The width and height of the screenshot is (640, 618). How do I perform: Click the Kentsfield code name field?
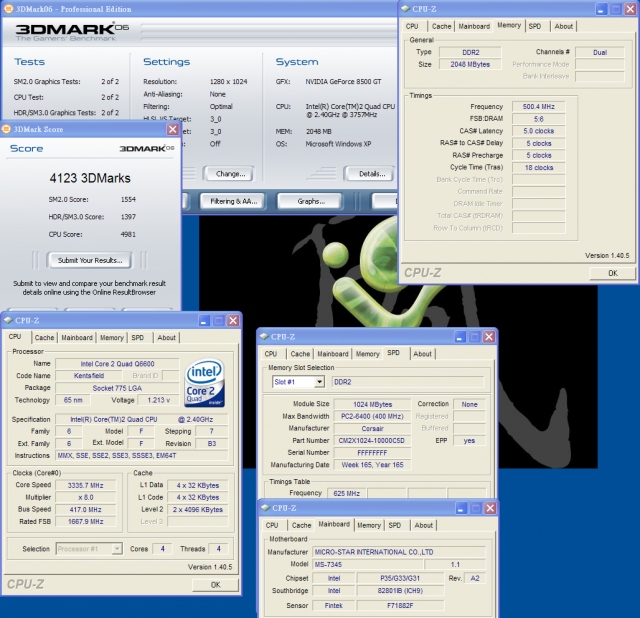pyautogui.click(x=89, y=376)
